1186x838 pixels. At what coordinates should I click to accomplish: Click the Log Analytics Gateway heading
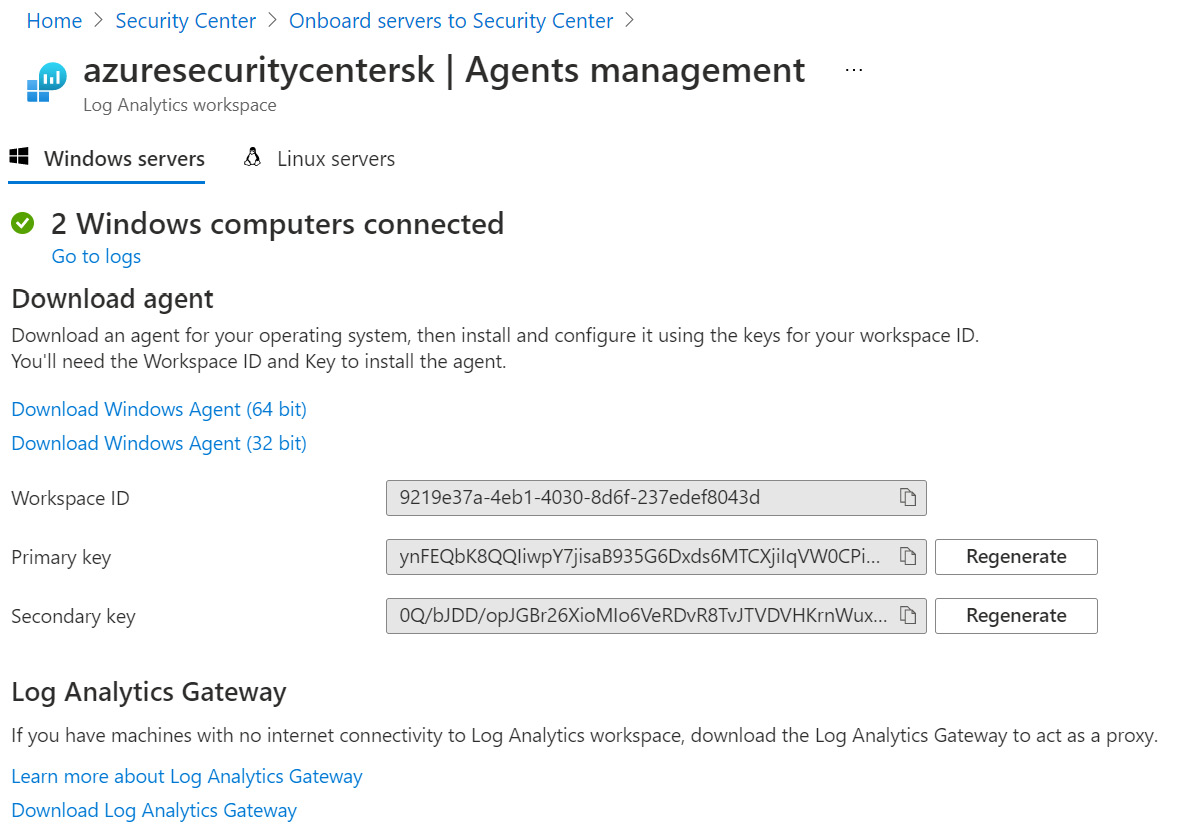149,692
